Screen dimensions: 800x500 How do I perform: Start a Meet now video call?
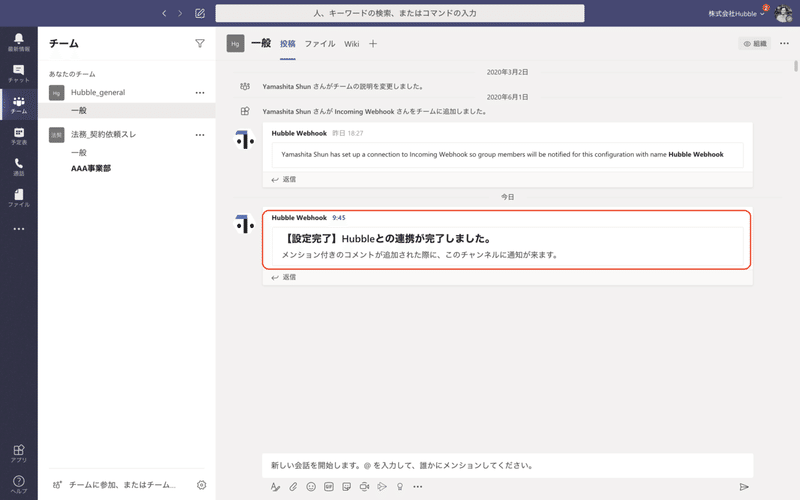coord(364,487)
